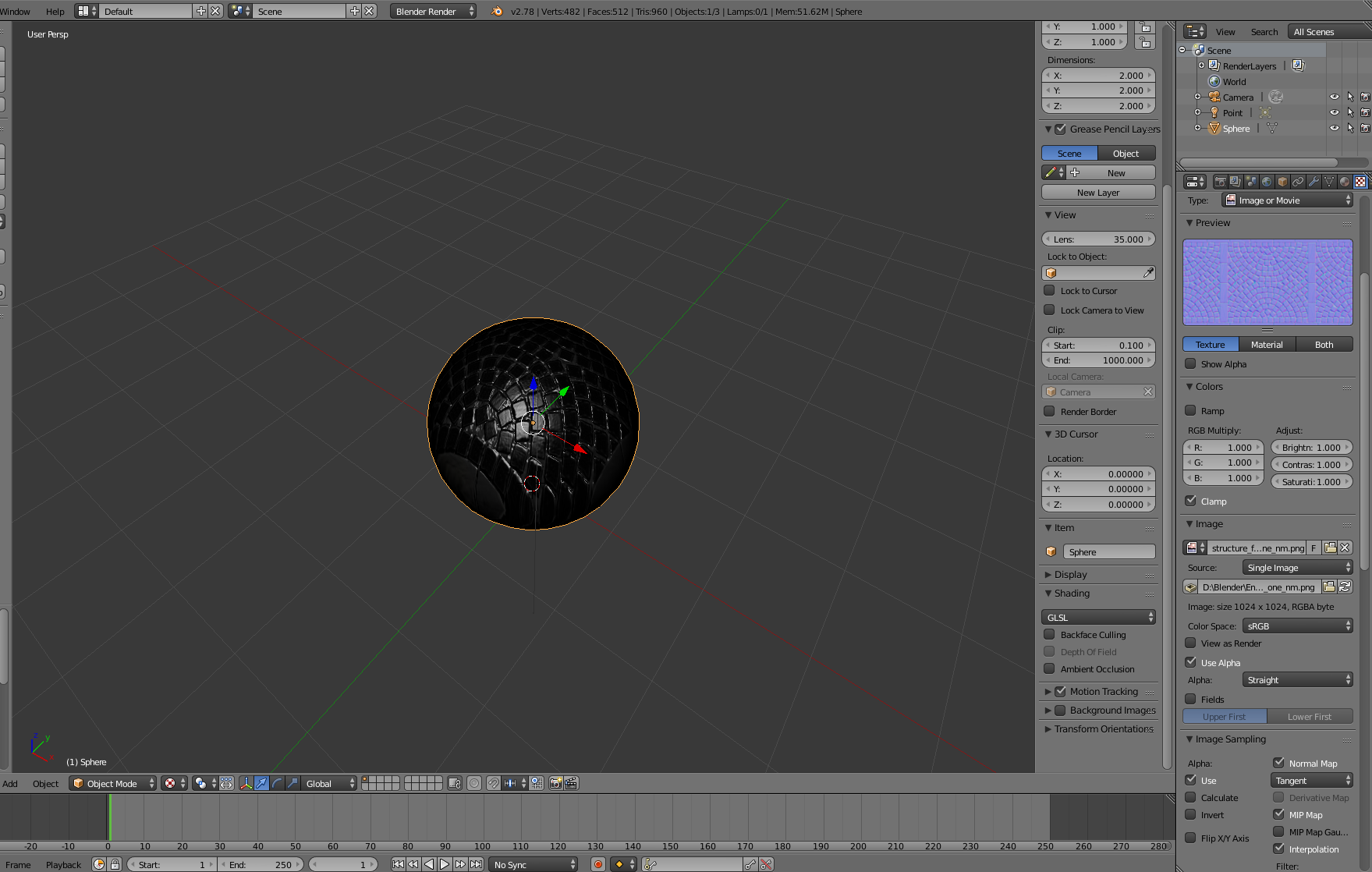This screenshot has height=872, width=1372.
Task: Unlink the structure image datablock X icon
Action: click(1345, 548)
